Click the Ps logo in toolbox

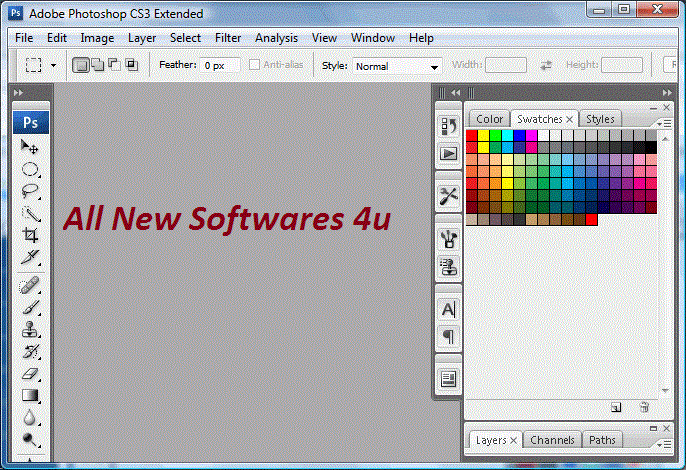click(31, 123)
